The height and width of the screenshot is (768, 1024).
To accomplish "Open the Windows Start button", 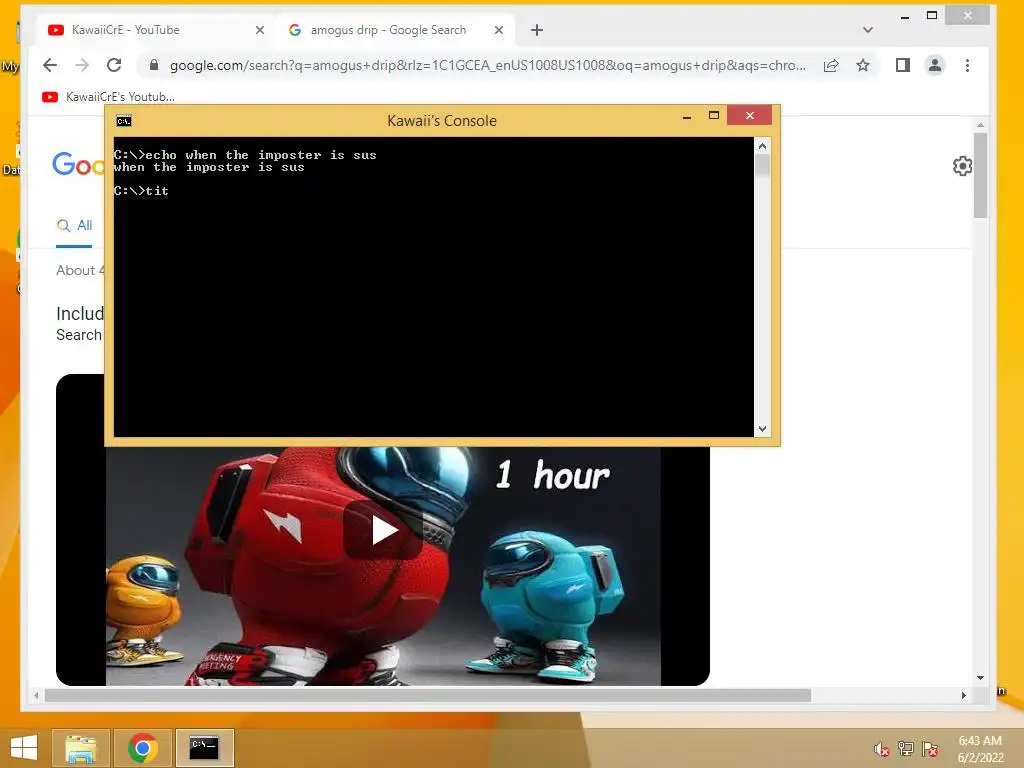I will click(x=24, y=748).
